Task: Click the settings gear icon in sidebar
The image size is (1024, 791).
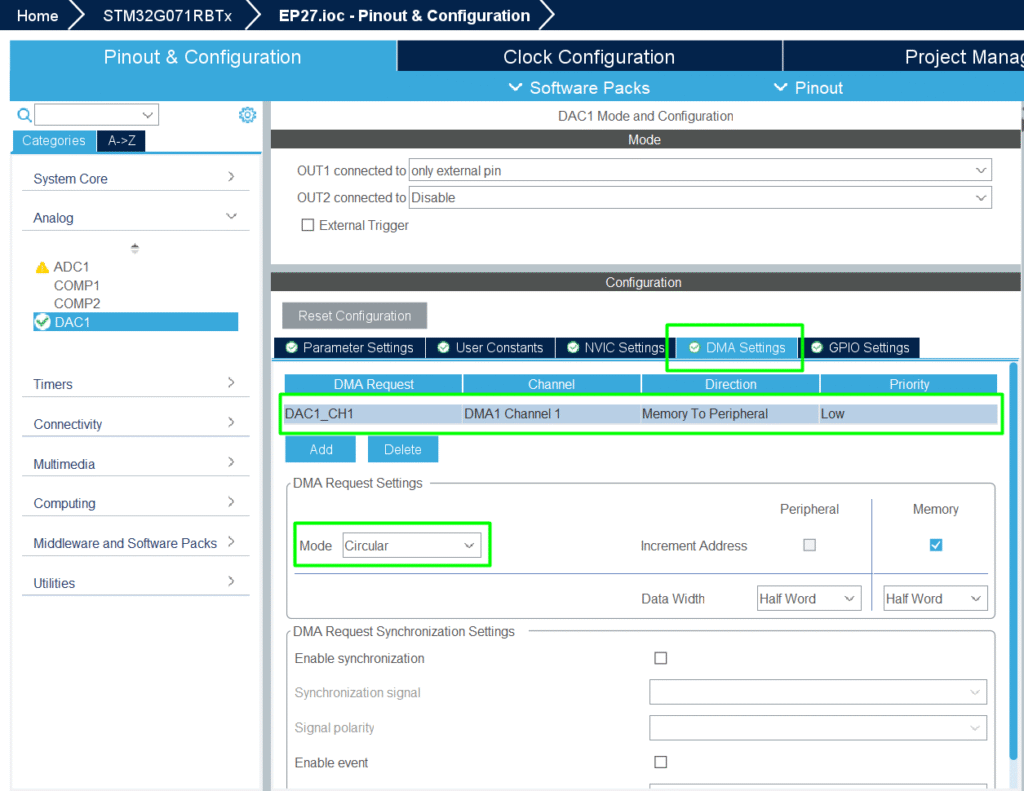Action: pyautogui.click(x=247, y=115)
